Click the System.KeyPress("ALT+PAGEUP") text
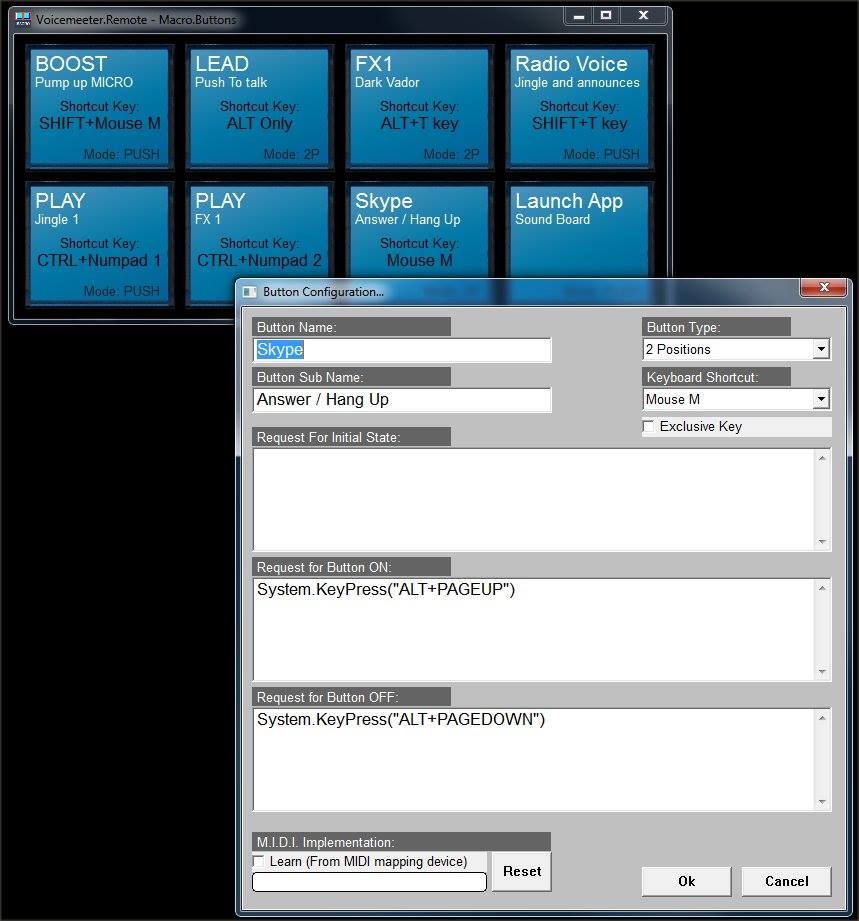This screenshot has width=859, height=921. coord(386,590)
